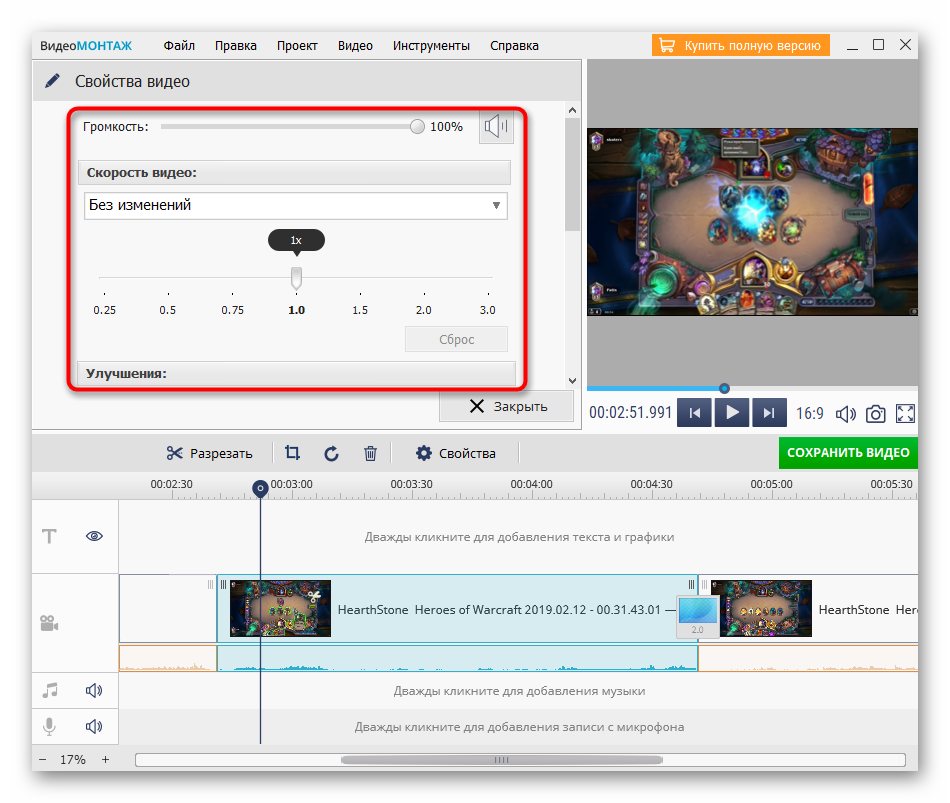The width and height of the screenshot is (950, 803).
Task: Click Закрыть to close video properties
Action: click(x=508, y=406)
